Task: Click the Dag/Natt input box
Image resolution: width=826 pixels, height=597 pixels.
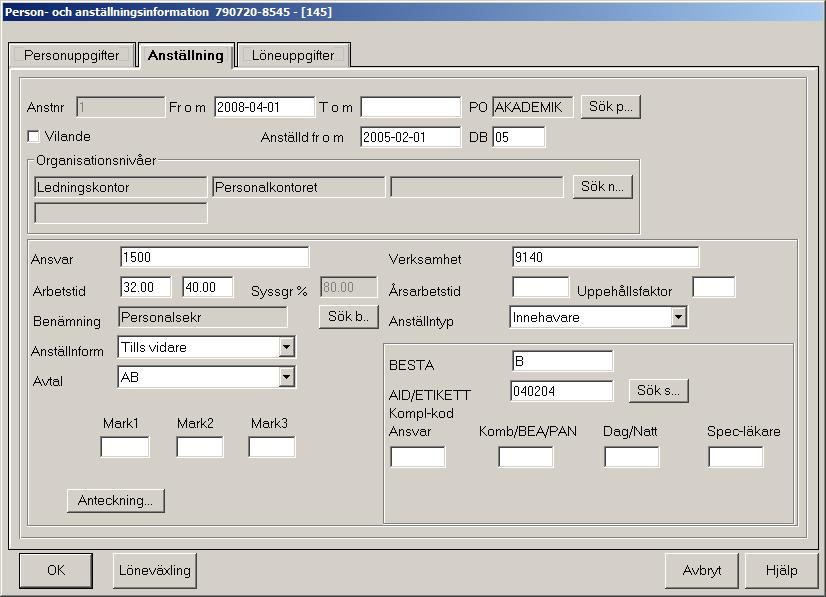Action: pyautogui.click(x=632, y=457)
